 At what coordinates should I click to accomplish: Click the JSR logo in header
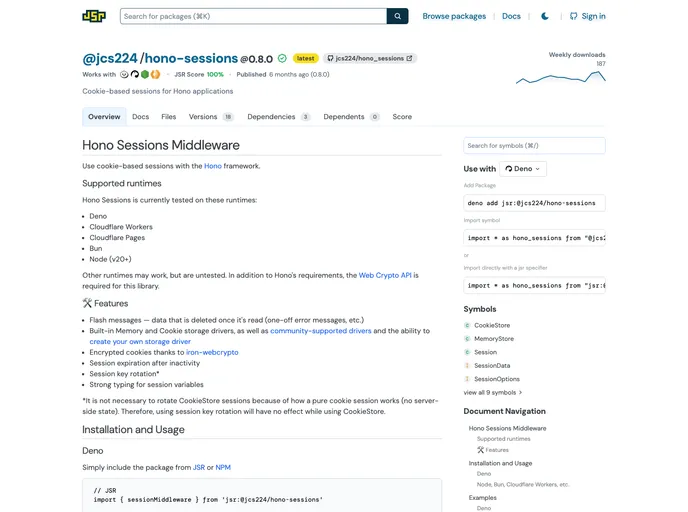pos(94,16)
